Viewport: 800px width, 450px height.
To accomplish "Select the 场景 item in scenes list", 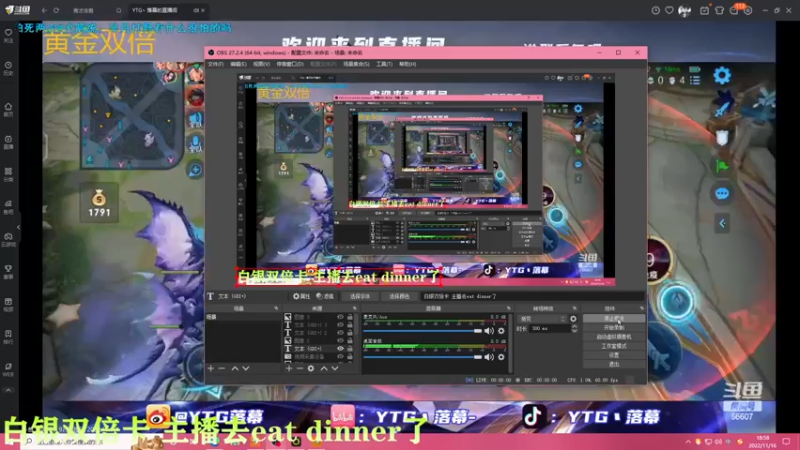I will 242,317.
